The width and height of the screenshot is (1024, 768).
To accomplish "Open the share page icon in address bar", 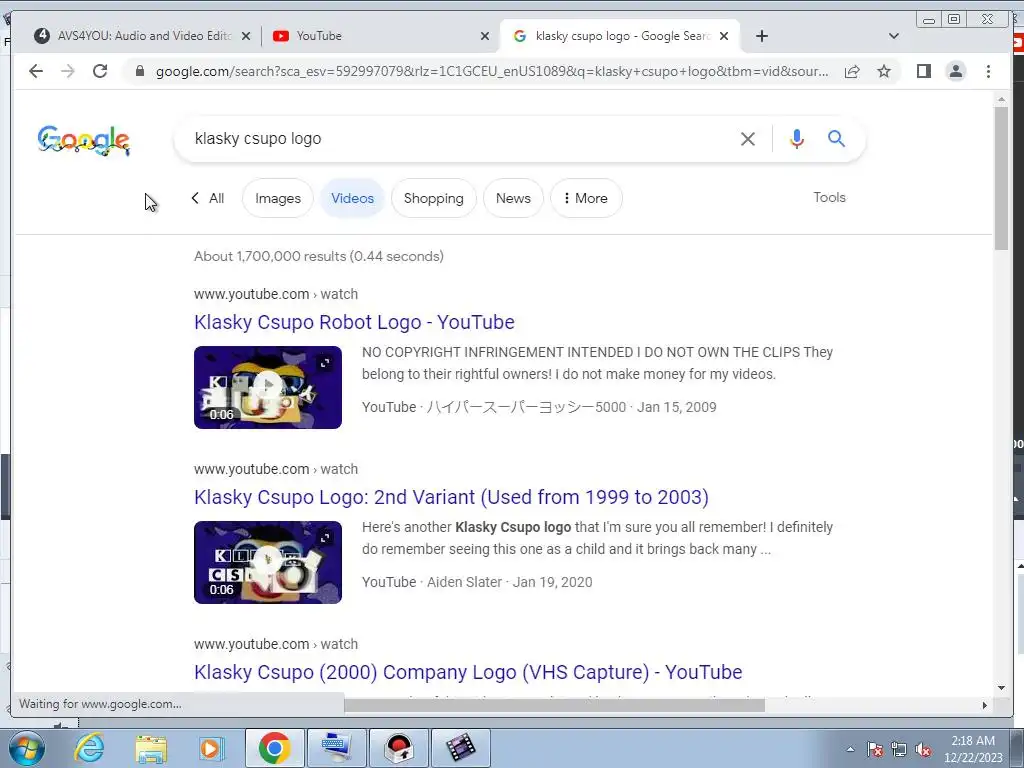I will (x=852, y=71).
